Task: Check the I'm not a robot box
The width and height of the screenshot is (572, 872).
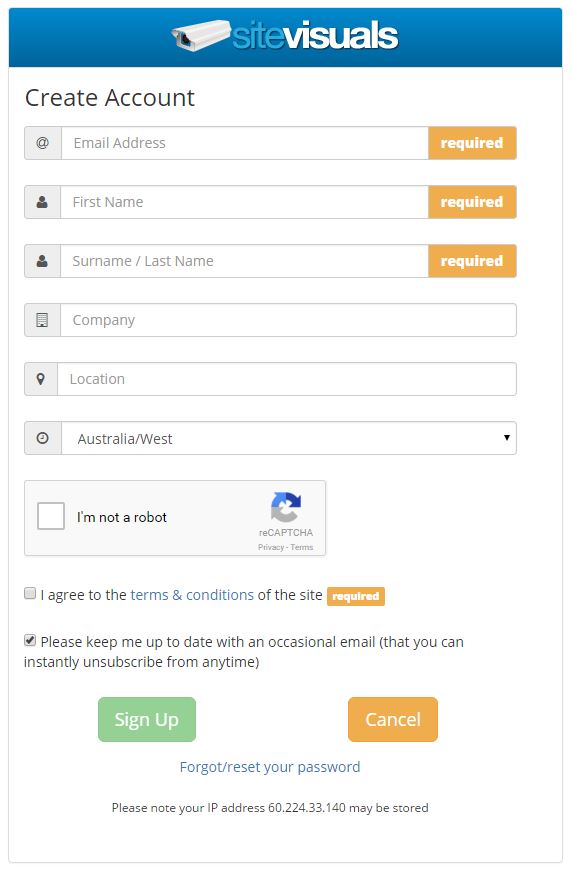Action: 51,516
